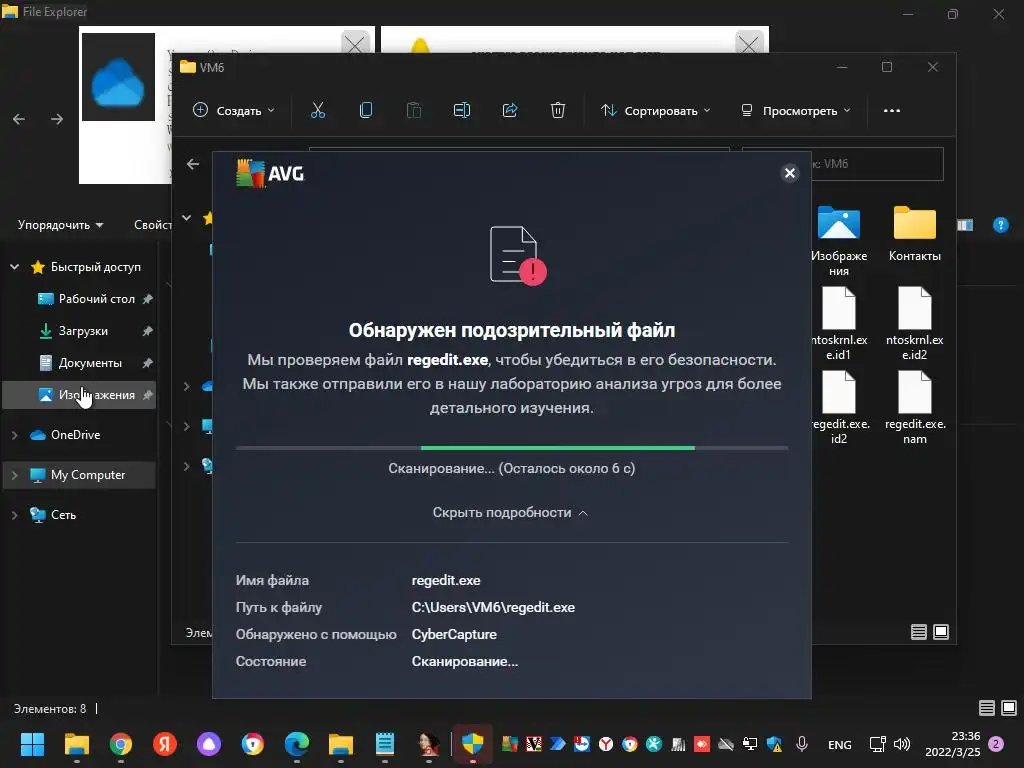Expand the My Computer tree node

coord(14,475)
